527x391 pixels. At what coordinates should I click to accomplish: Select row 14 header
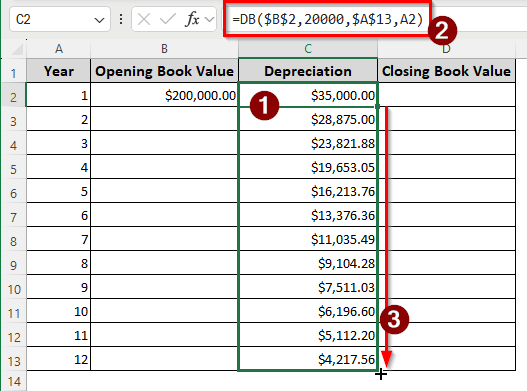[x=13, y=382]
